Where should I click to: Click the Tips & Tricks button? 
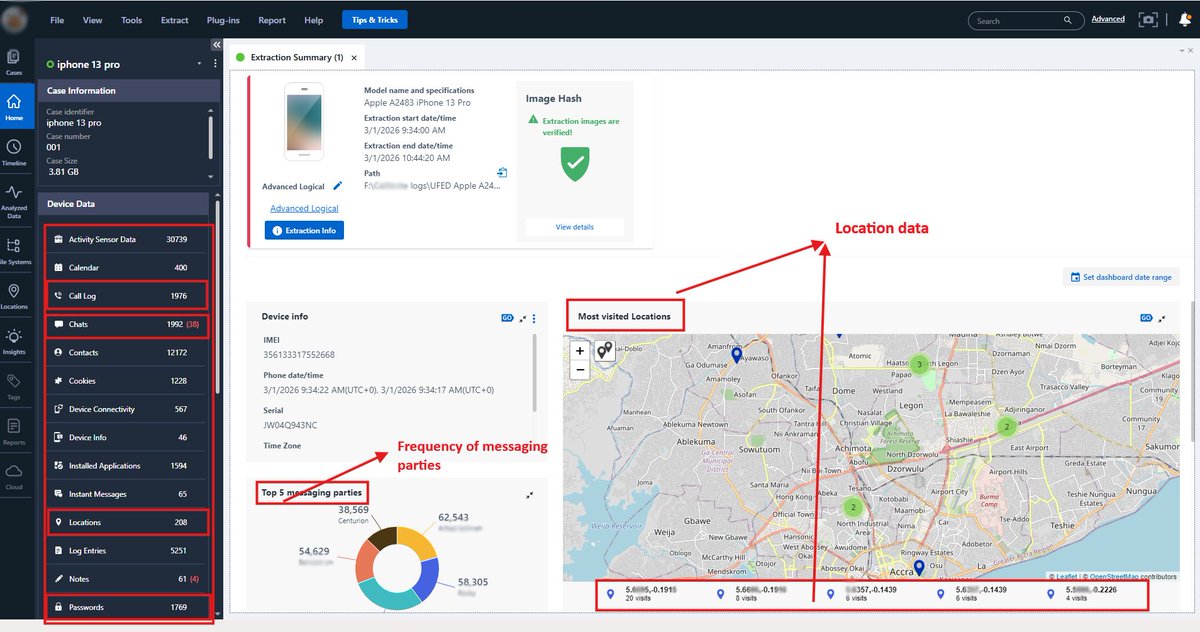pos(374,20)
